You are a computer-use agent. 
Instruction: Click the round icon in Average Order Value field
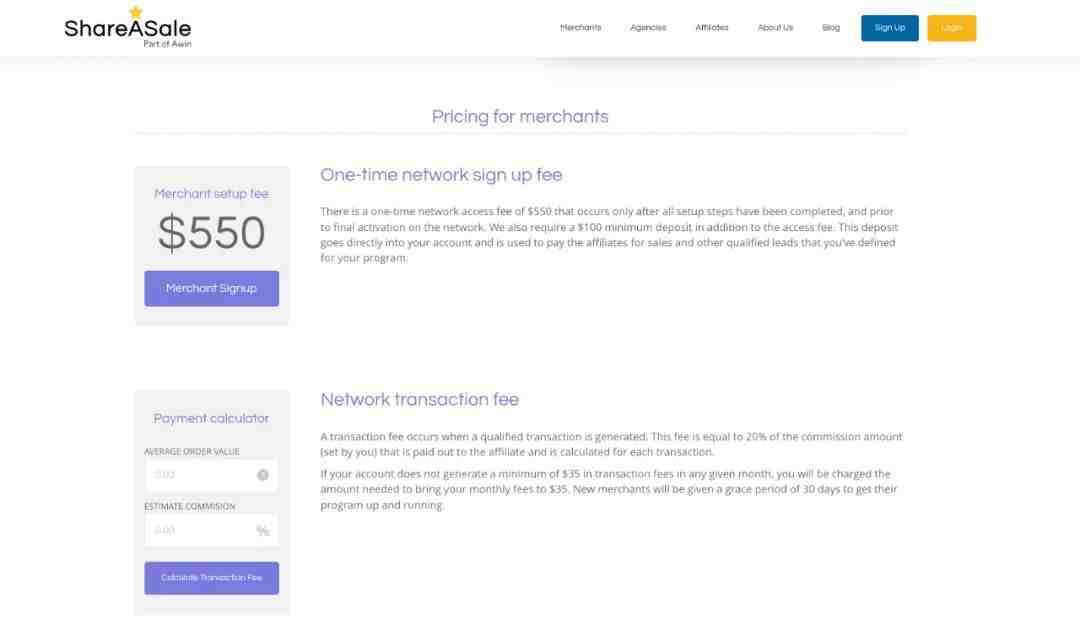(263, 475)
